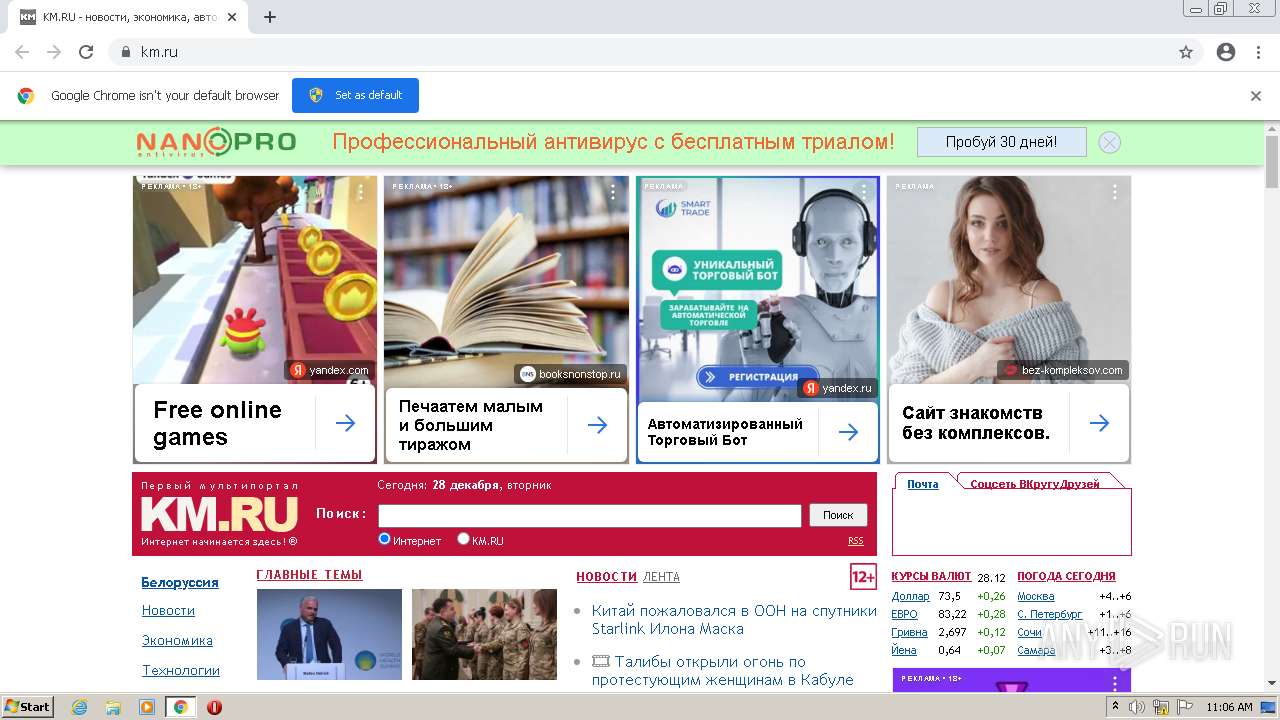
Task: Click the 12+ age rating icon
Action: (x=863, y=576)
